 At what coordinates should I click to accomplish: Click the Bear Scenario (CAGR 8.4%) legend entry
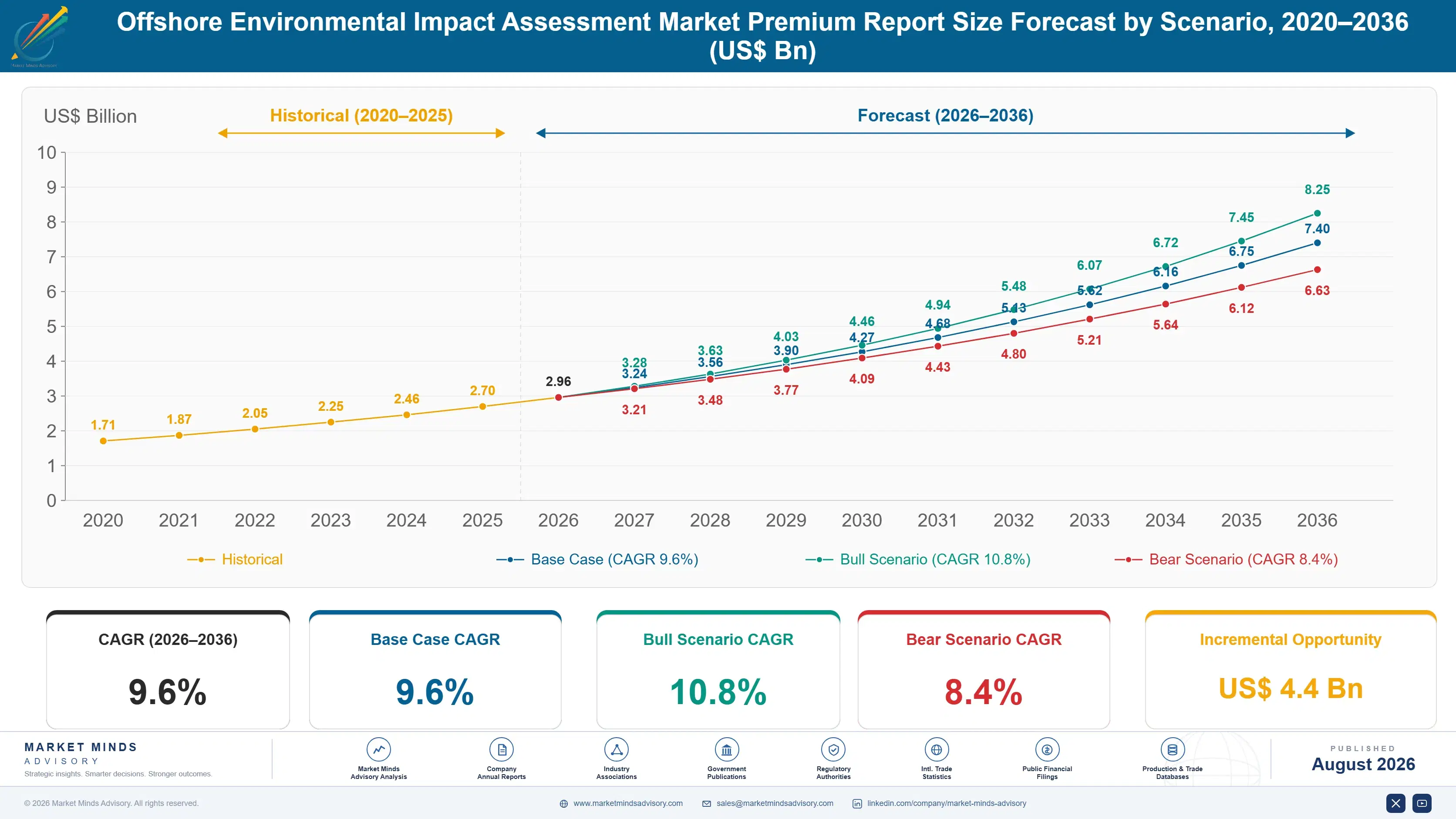coord(1226,559)
